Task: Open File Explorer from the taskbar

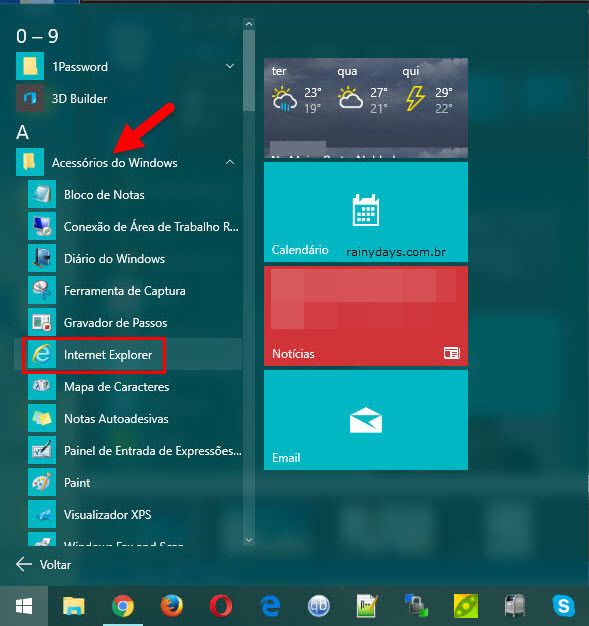Action: (74, 606)
